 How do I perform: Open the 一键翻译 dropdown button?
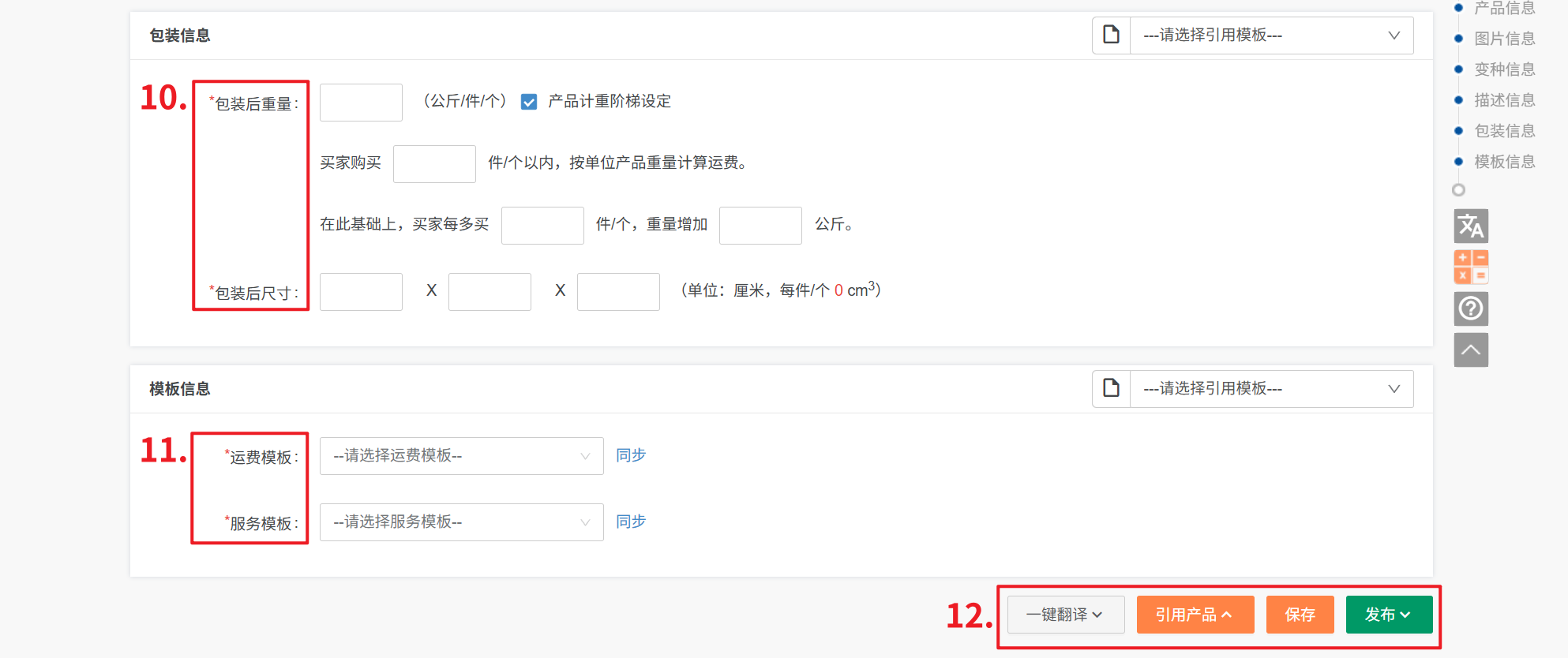tap(1065, 615)
